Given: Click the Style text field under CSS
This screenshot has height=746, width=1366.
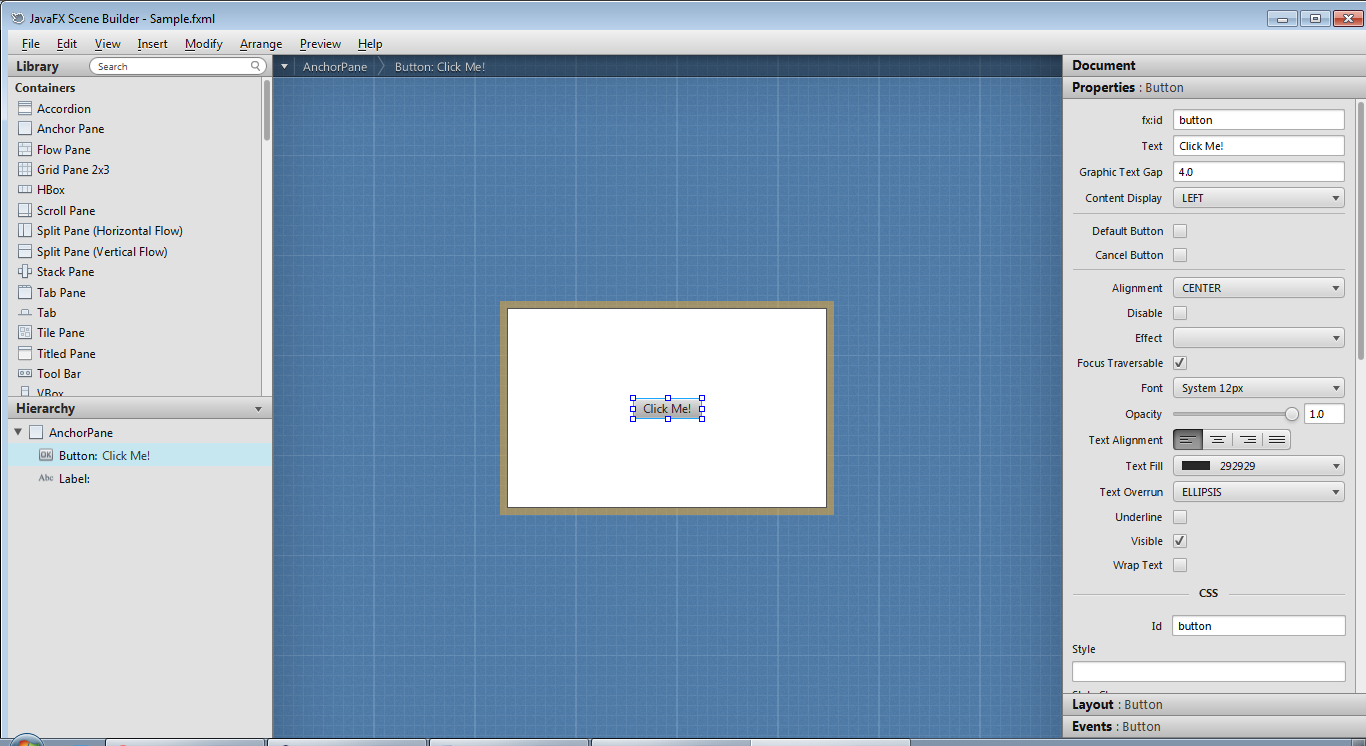Looking at the screenshot, I should click(1209, 671).
